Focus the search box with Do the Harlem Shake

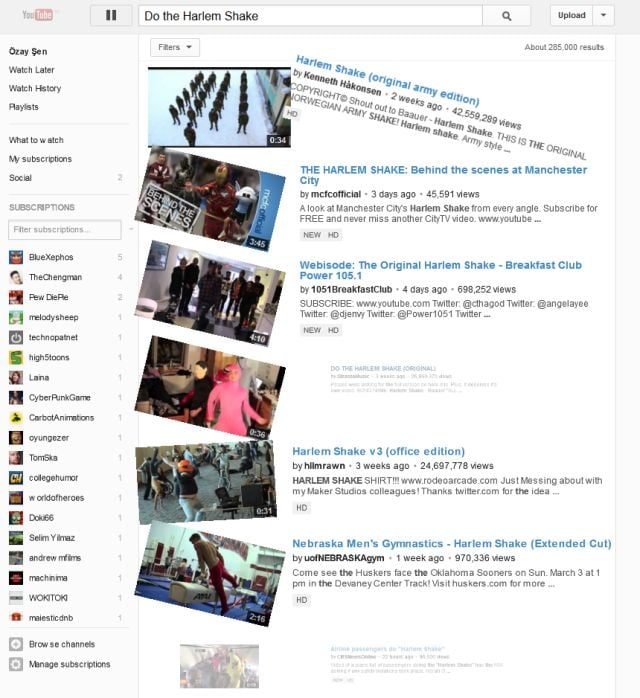(311, 16)
